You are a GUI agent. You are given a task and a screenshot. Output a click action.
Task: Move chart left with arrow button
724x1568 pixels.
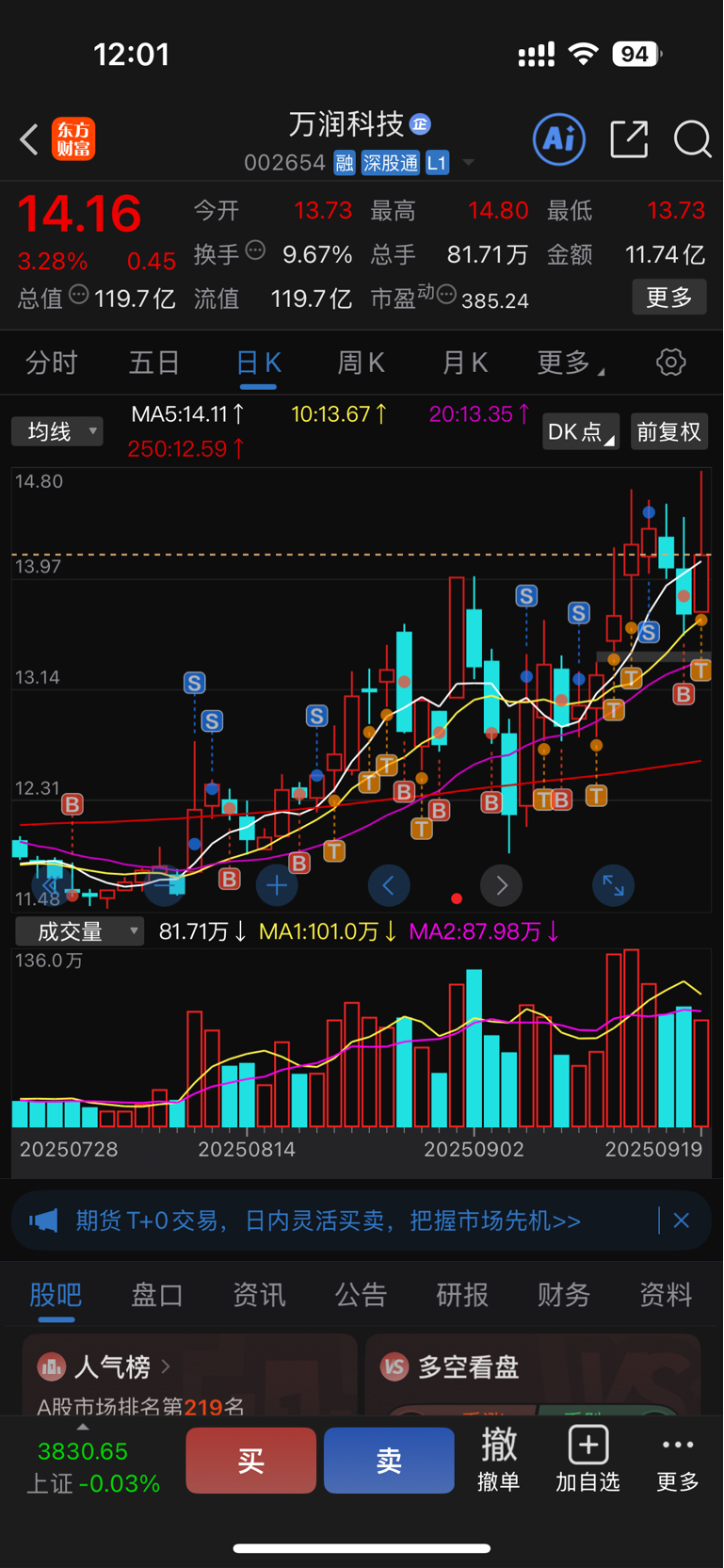tap(388, 885)
